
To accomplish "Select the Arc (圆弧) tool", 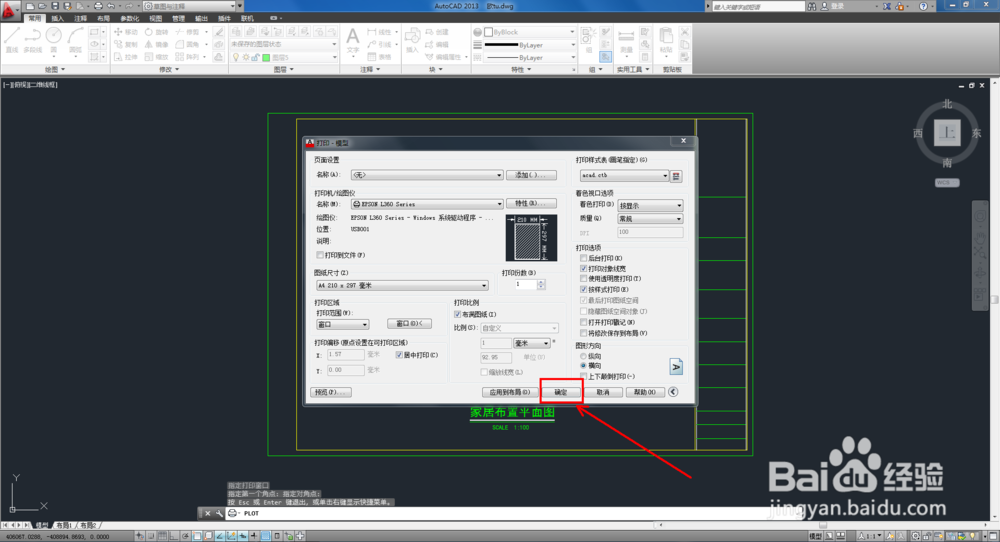I will coord(76,40).
